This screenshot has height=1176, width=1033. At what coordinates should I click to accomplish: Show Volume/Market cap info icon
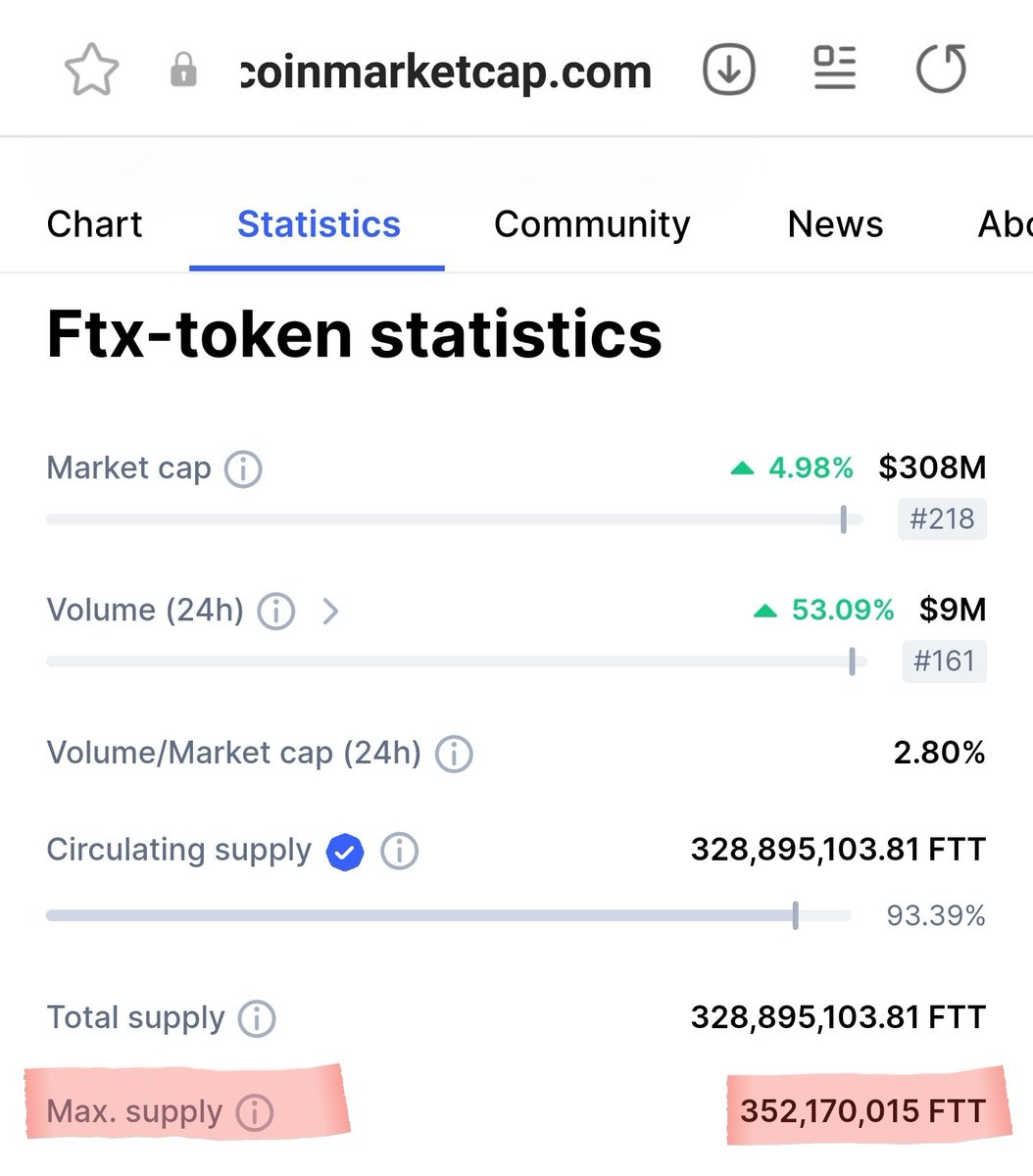[x=454, y=755]
